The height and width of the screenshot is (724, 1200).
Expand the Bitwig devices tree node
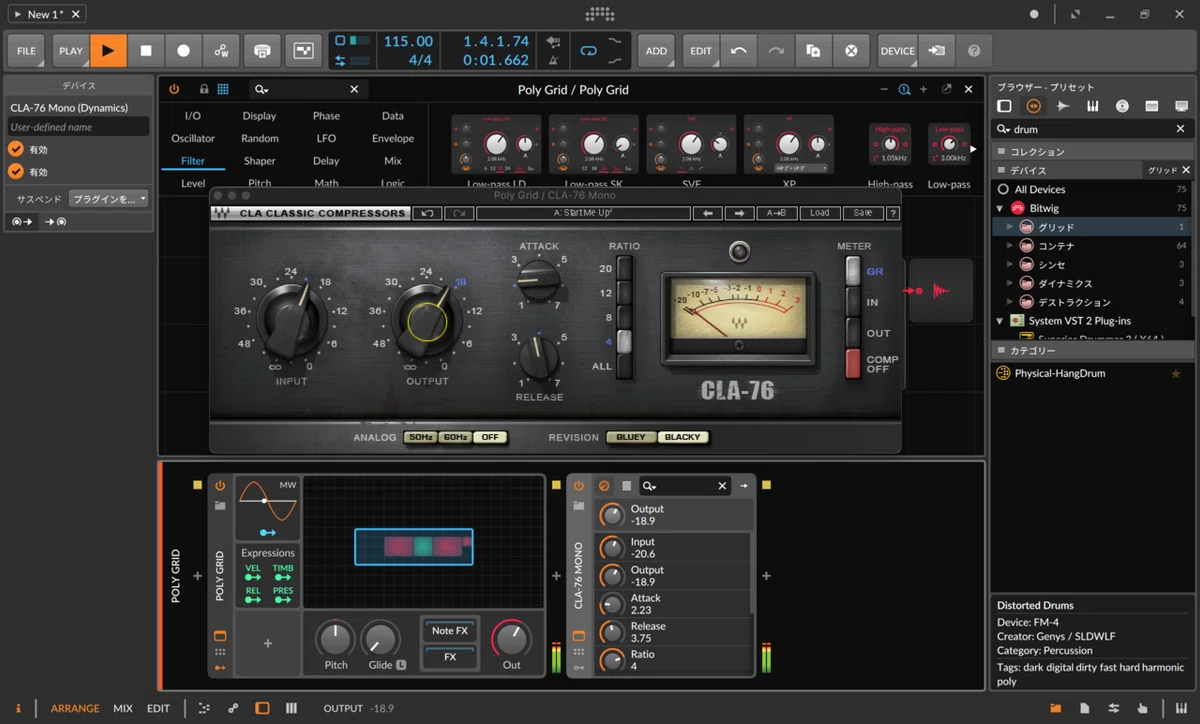point(1000,208)
